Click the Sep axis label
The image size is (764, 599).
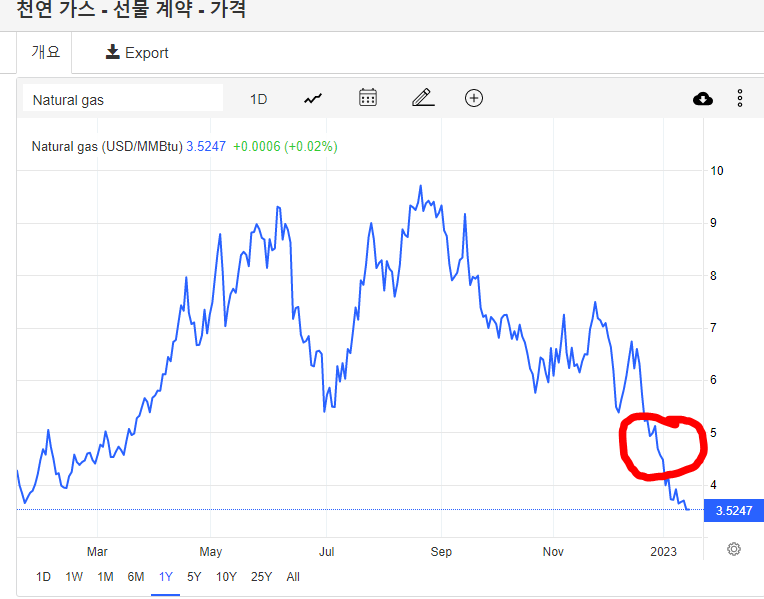pos(441,552)
